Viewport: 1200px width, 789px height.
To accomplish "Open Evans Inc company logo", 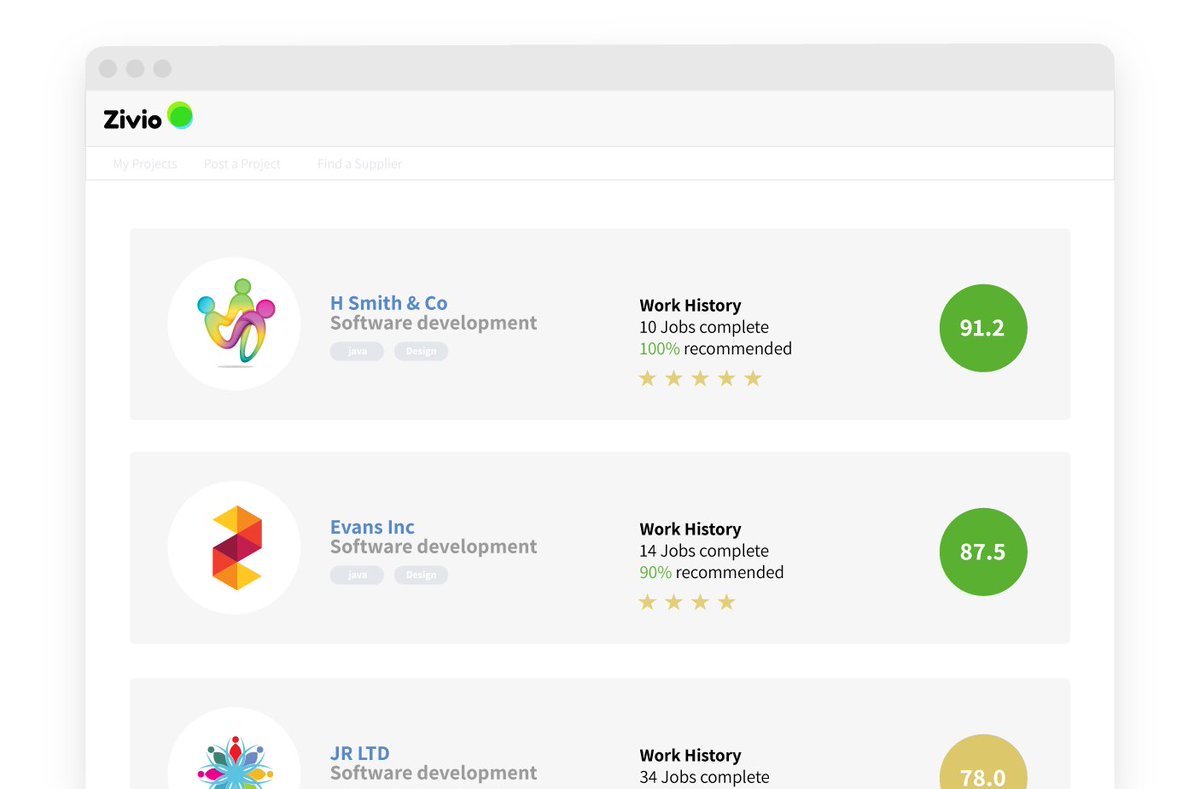I will coord(234,547).
